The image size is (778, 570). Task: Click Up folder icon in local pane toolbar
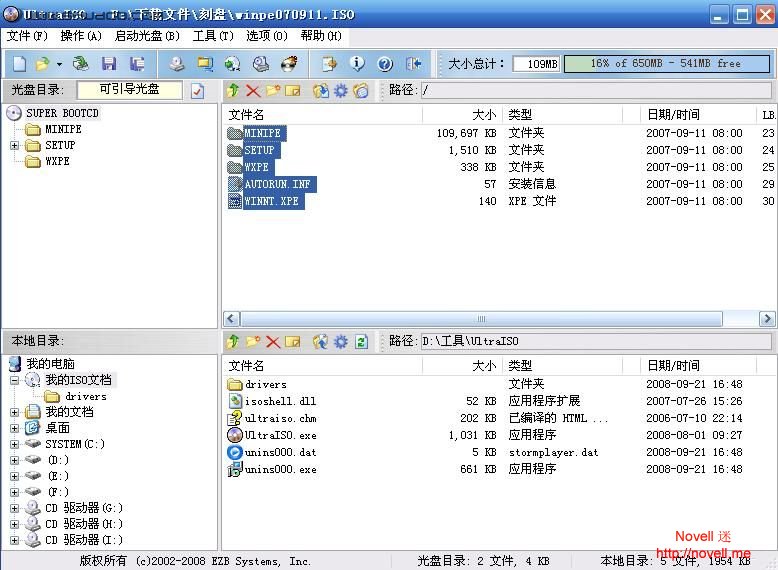233,341
